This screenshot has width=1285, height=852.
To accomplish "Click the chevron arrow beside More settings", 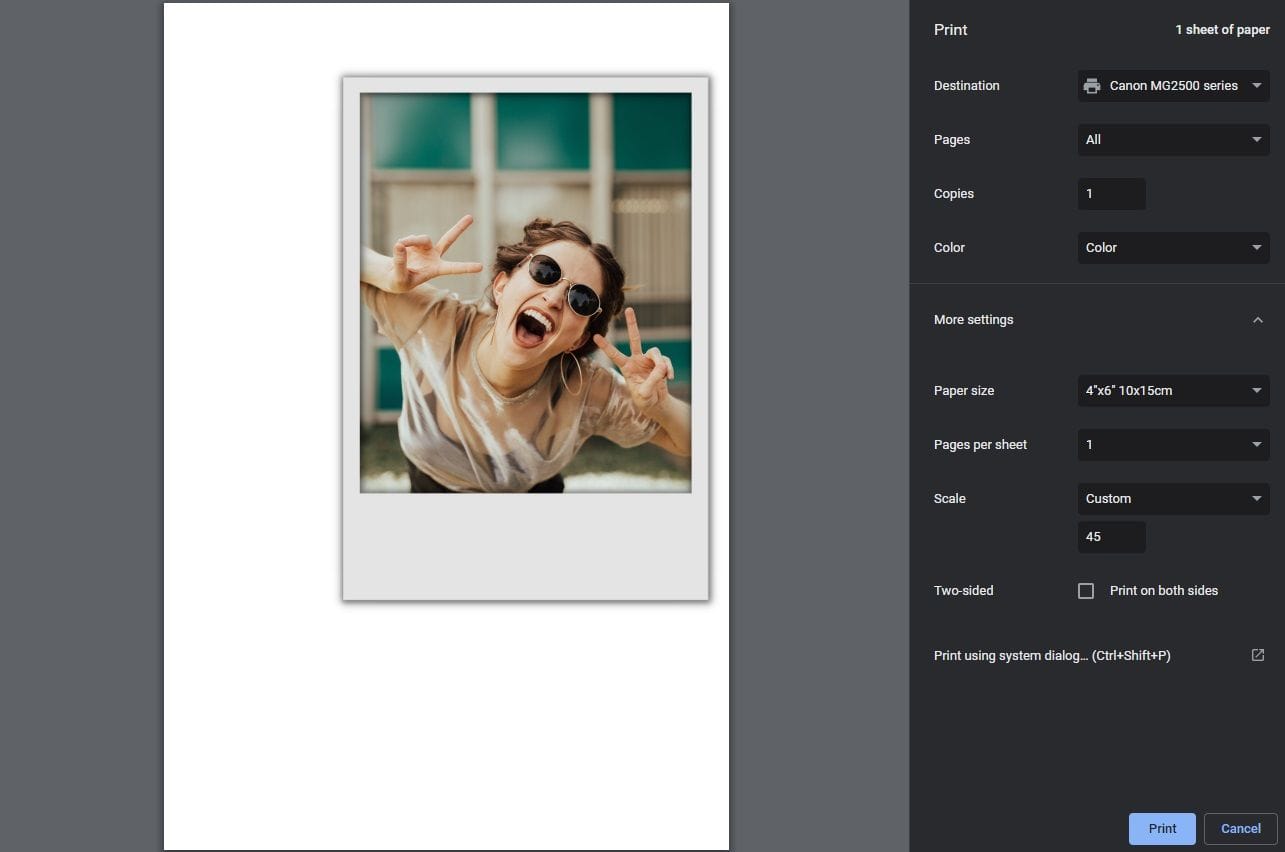I will tap(1257, 320).
